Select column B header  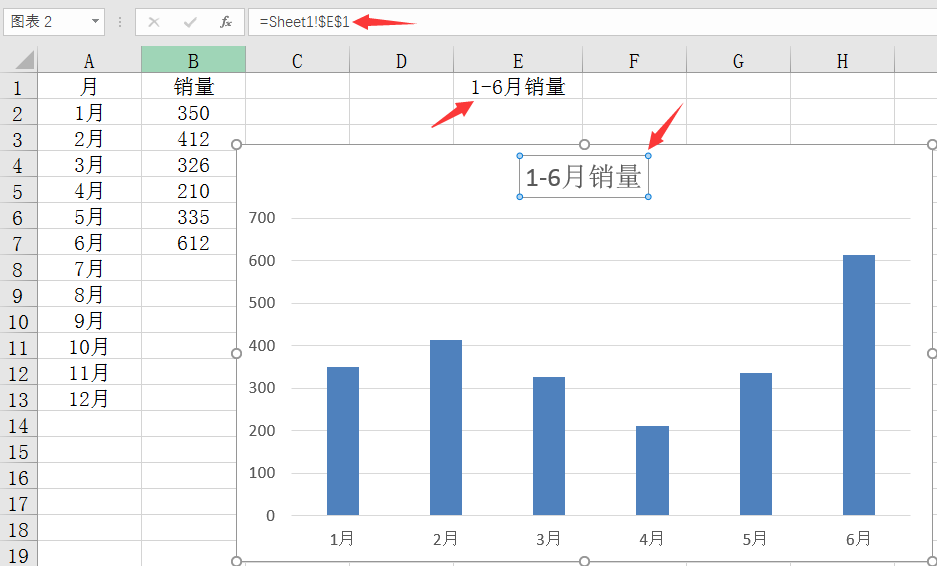[x=193, y=60]
